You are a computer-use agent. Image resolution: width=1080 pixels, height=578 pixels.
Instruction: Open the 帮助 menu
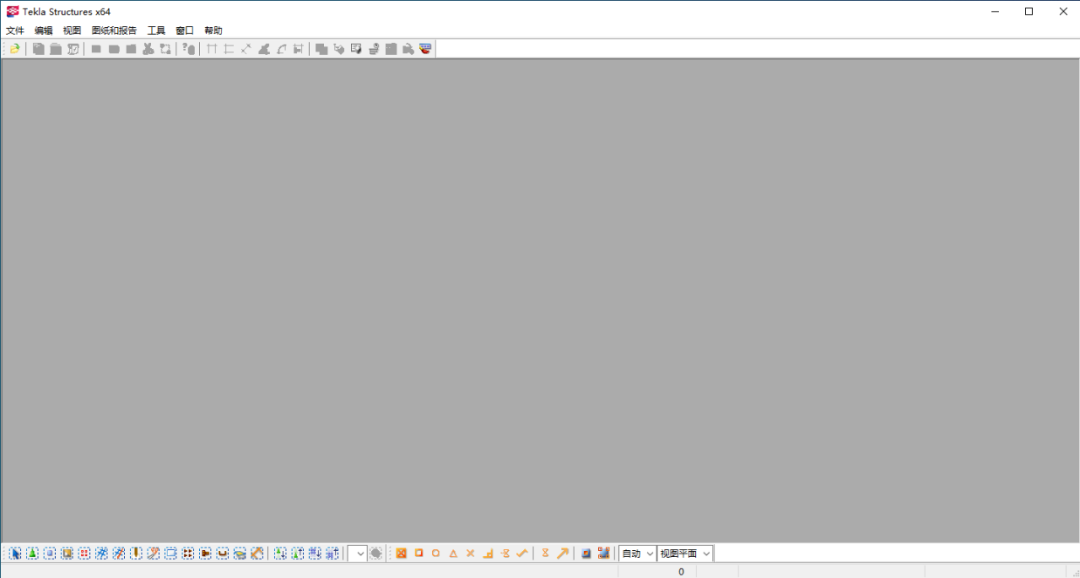(x=213, y=30)
